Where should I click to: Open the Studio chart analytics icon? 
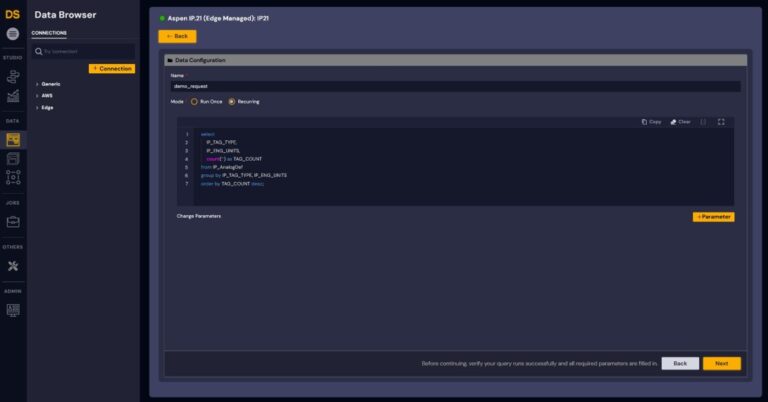[x=13, y=96]
